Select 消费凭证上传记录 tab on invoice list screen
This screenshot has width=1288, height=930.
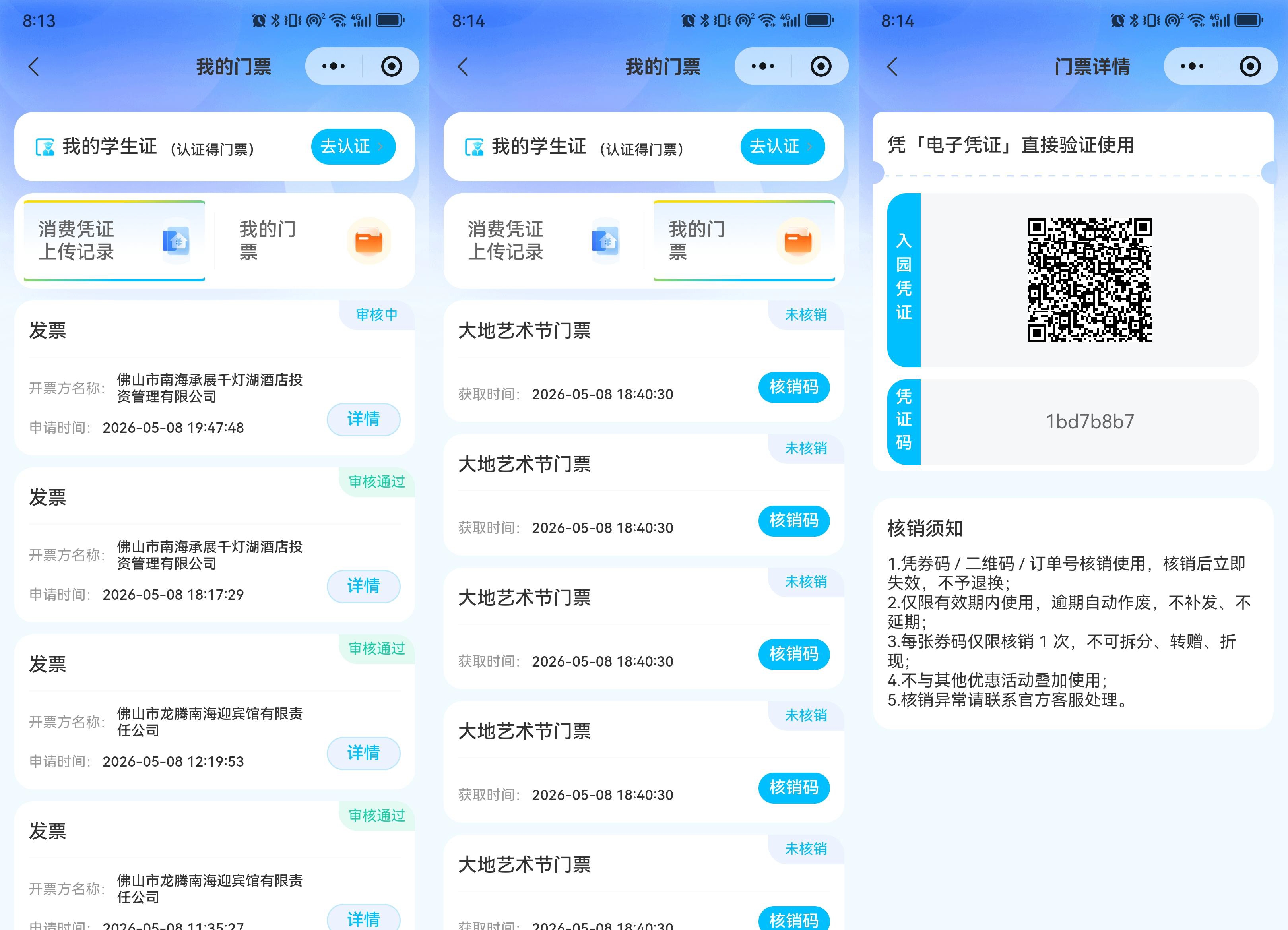[x=114, y=241]
